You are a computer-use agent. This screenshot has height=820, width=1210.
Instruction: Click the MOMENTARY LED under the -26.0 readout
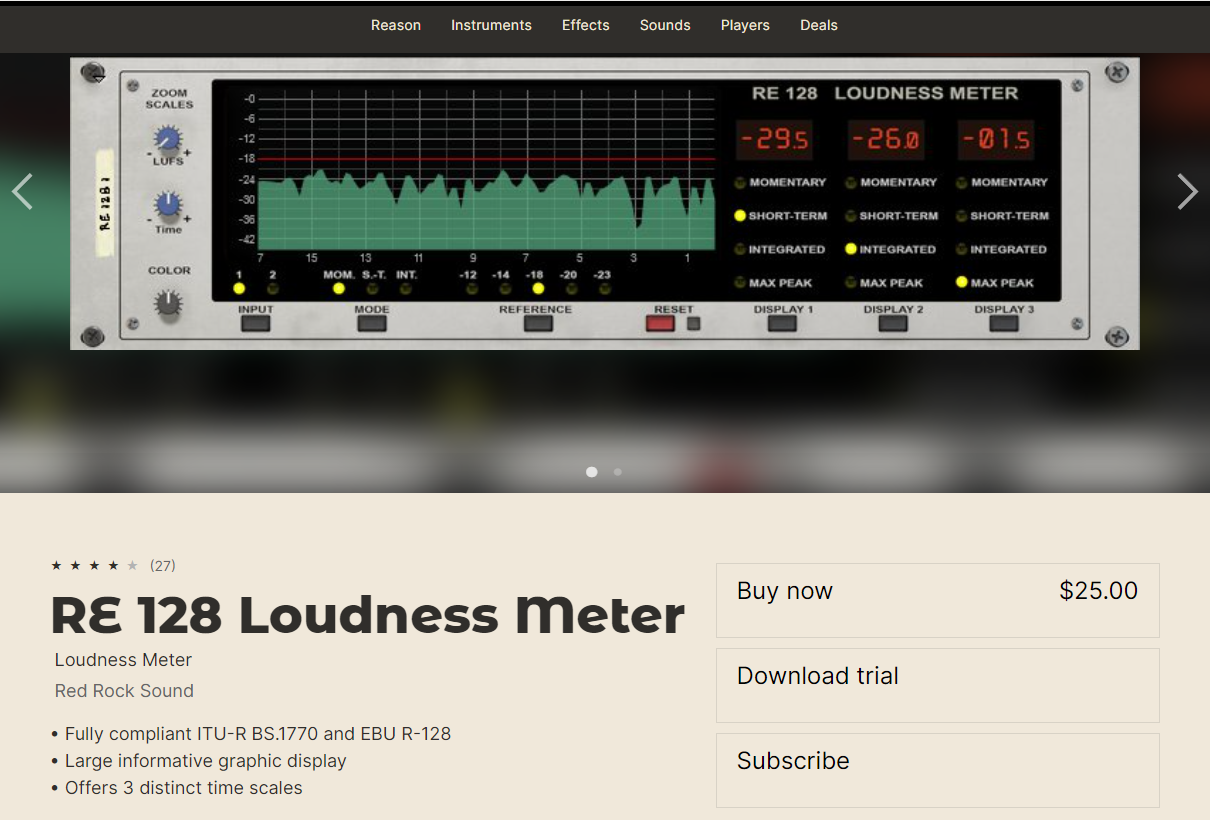[x=851, y=183]
